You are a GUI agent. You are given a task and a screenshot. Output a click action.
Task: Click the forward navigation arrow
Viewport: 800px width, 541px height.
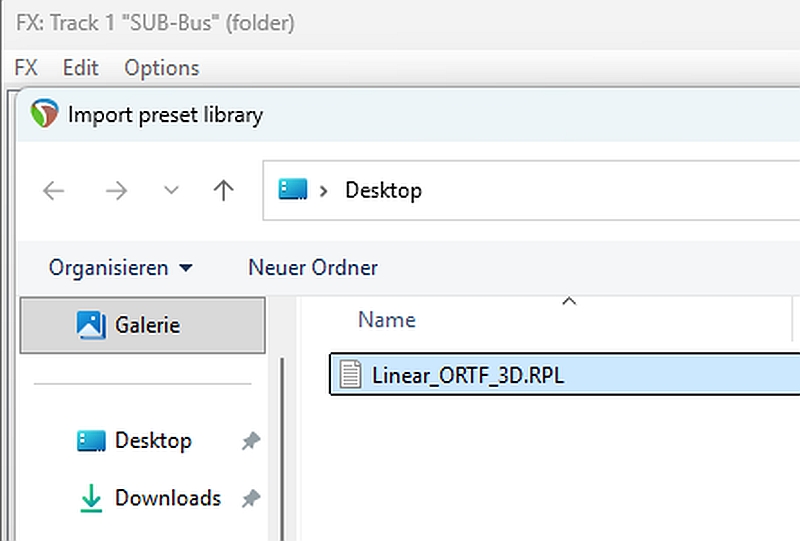tap(116, 191)
